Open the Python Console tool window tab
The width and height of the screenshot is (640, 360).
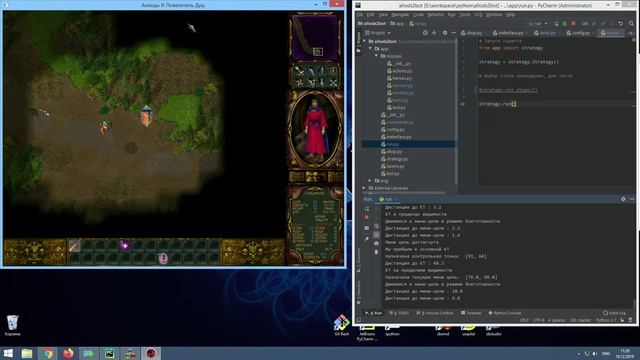pyautogui.click(x=504, y=313)
